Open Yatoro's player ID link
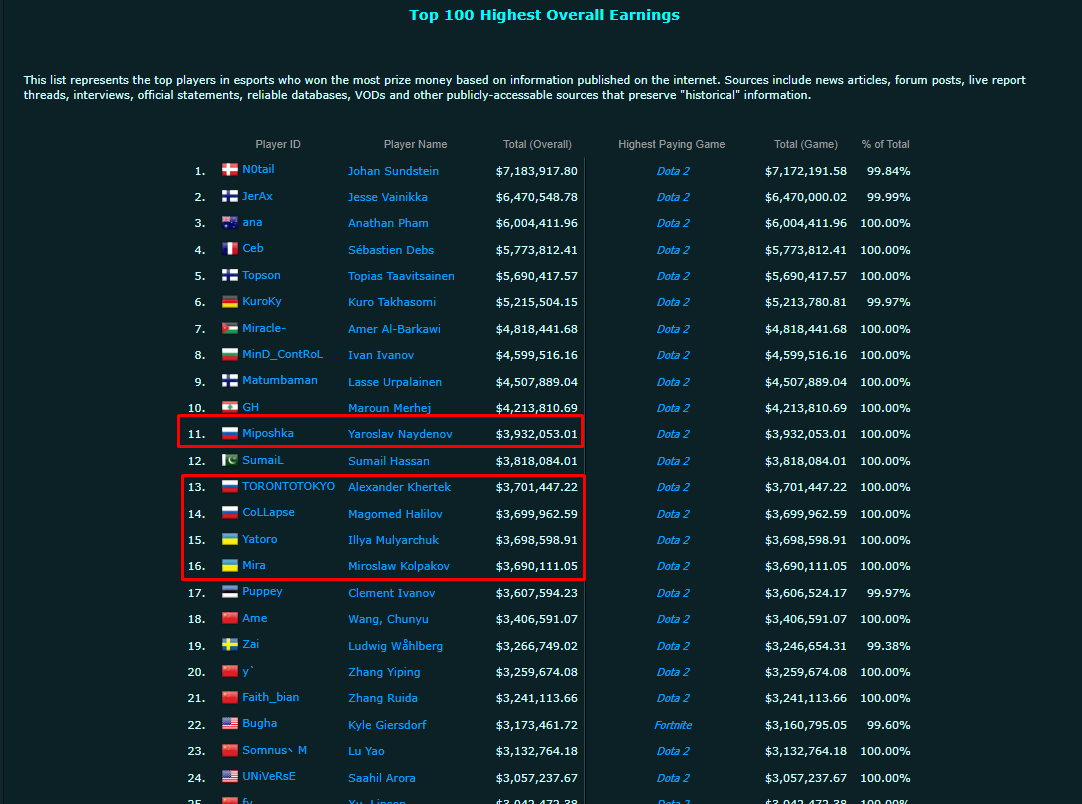This screenshot has width=1082, height=804. pos(259,540)
